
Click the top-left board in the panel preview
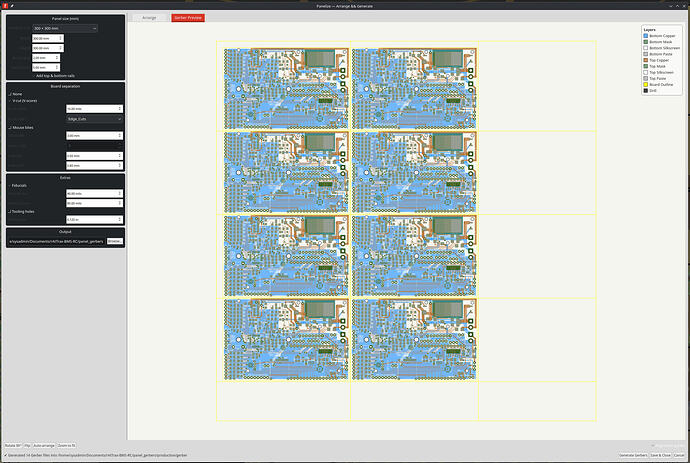click(286, 88)
